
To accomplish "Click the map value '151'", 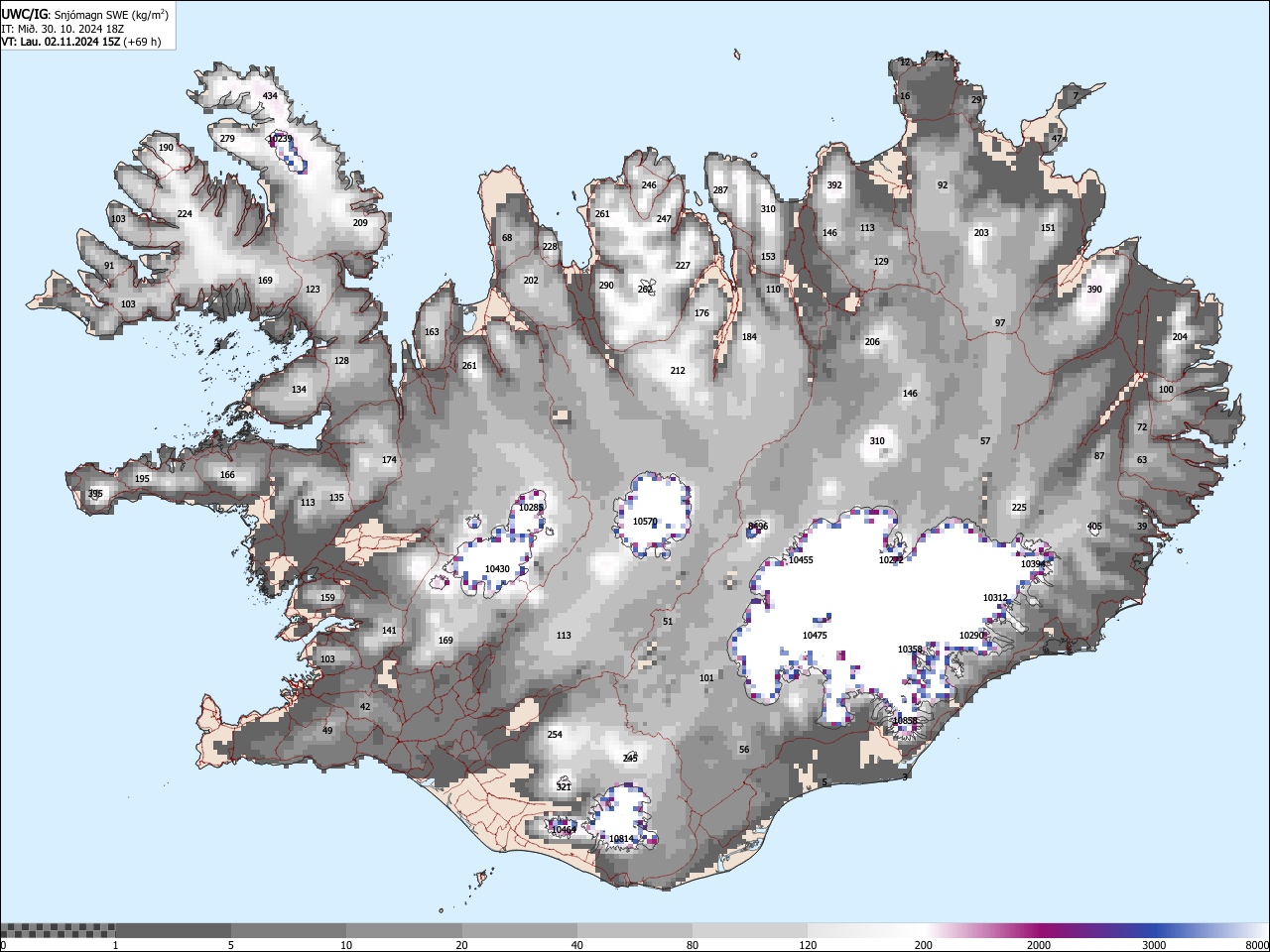I will (x=1048, y=228).
